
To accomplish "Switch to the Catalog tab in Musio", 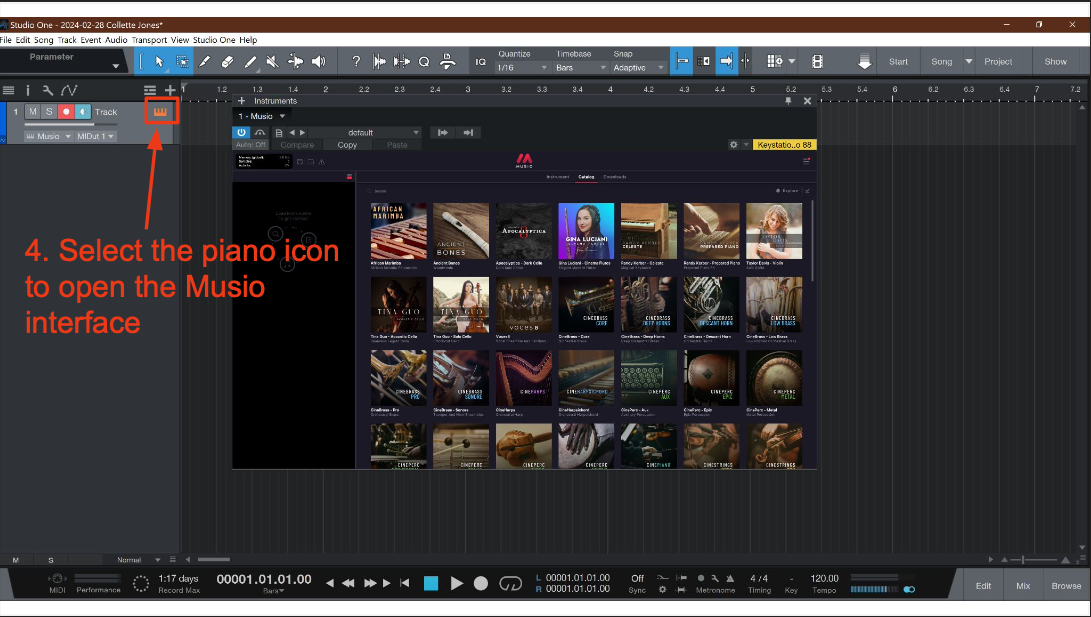I will click(586, 177).
